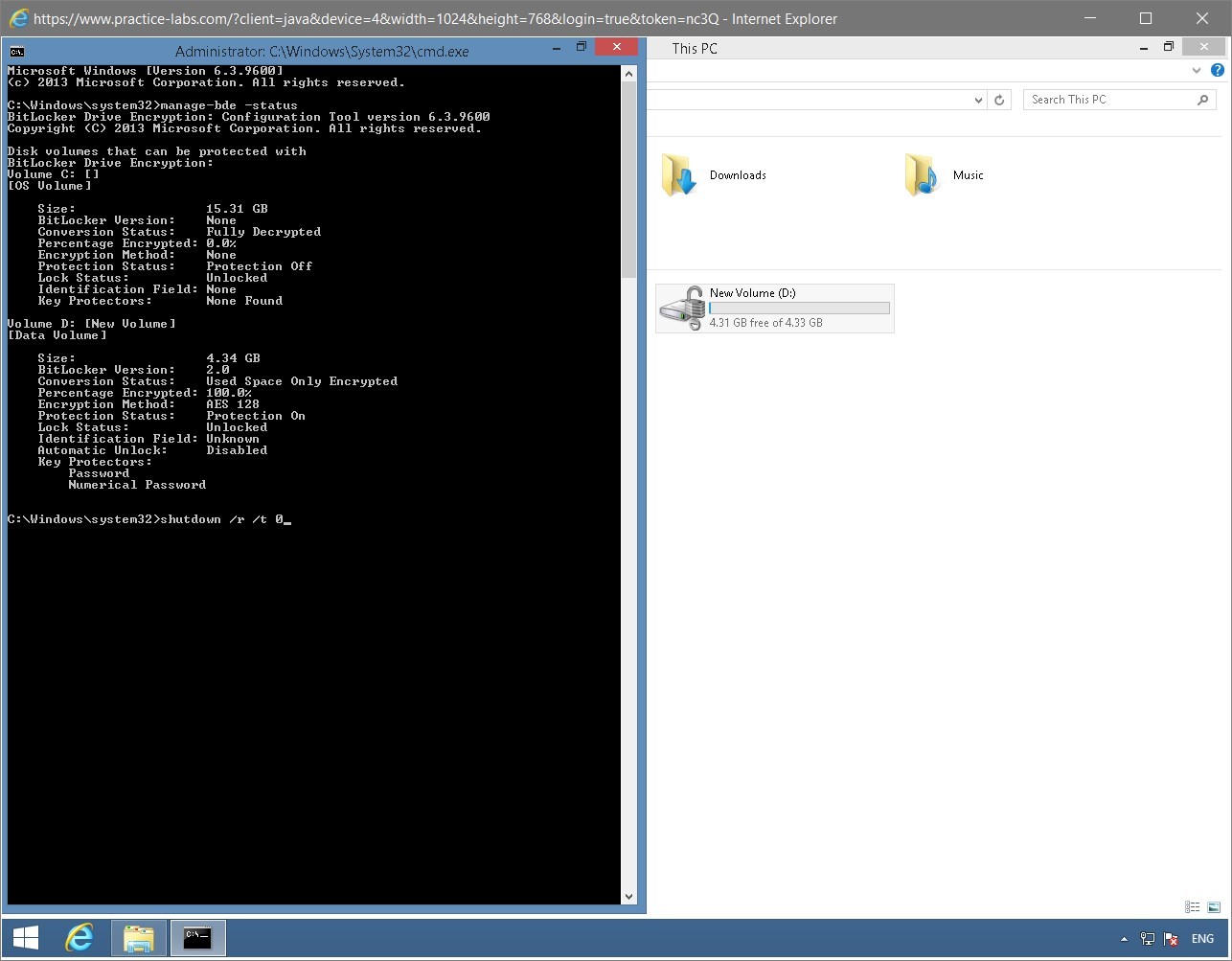
Task: Open the Start menu
Action: coord(24,937)
